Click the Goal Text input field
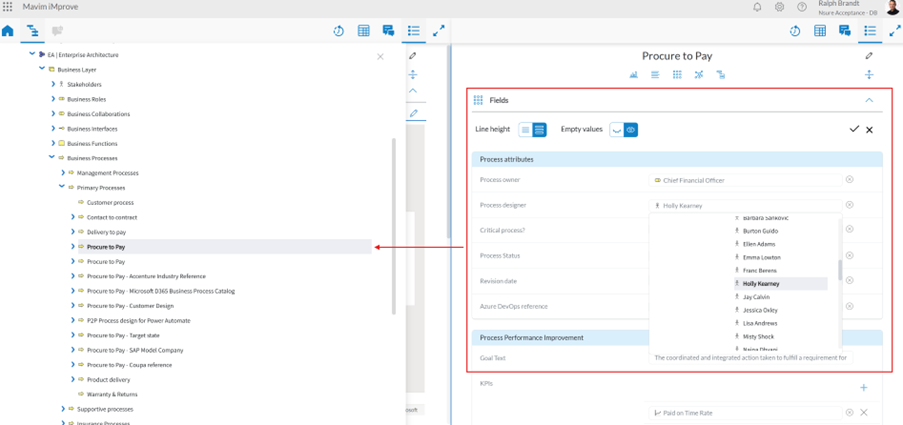 [x=750, y=357]
